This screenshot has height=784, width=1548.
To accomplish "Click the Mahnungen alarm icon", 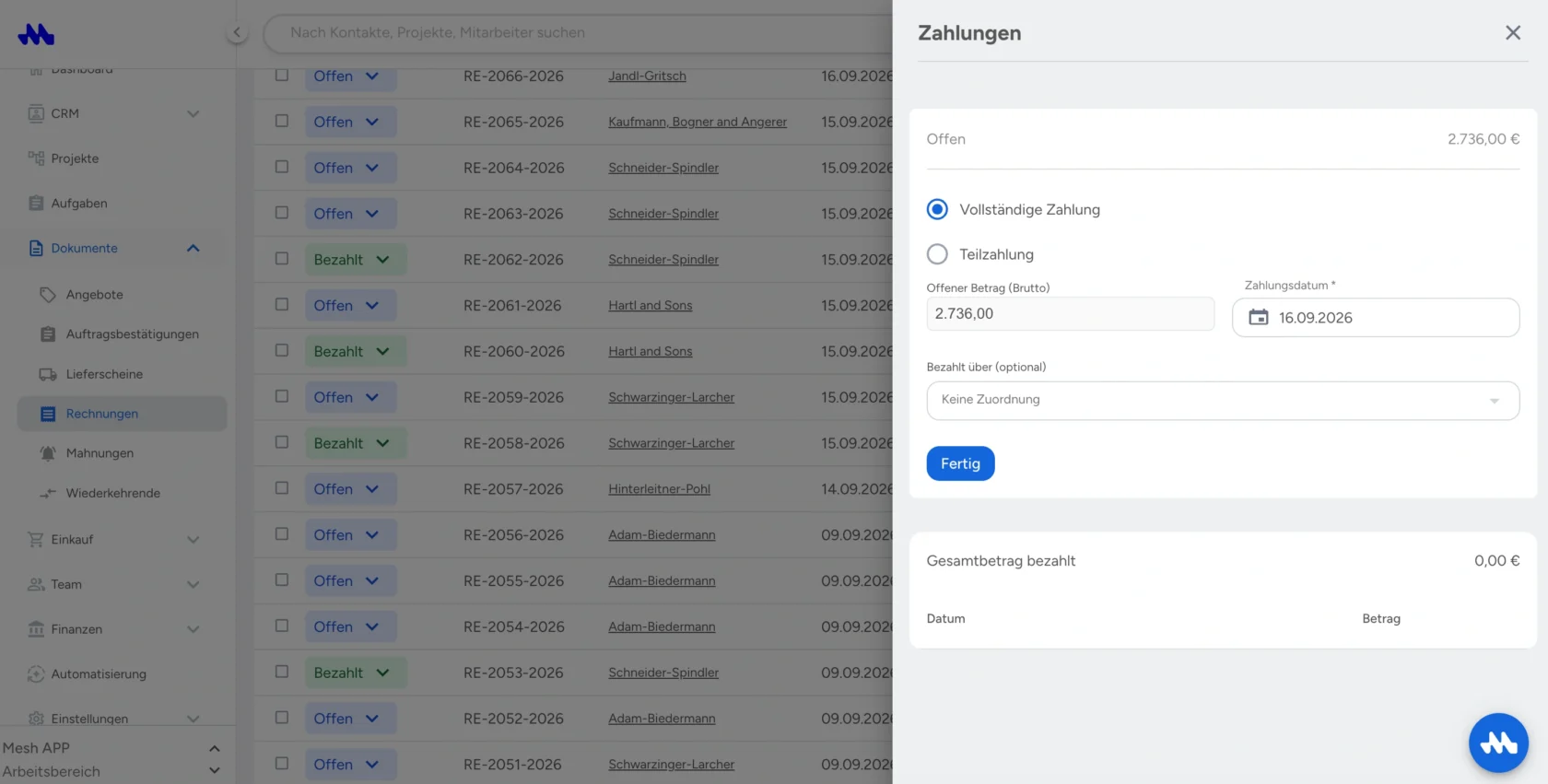I will (x=48, y=453).
